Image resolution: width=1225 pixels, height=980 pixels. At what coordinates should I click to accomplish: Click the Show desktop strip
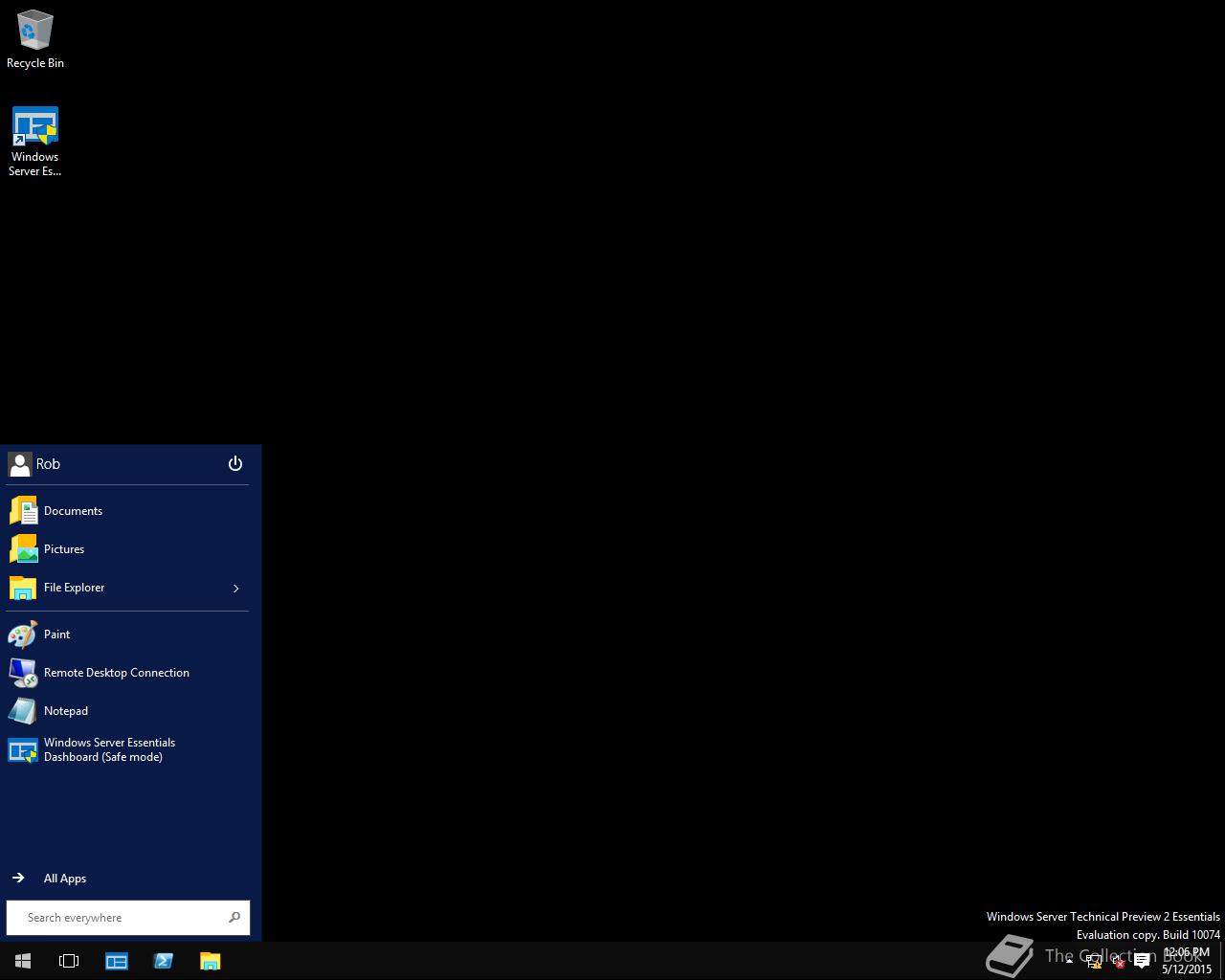[x=1222, y=961]
